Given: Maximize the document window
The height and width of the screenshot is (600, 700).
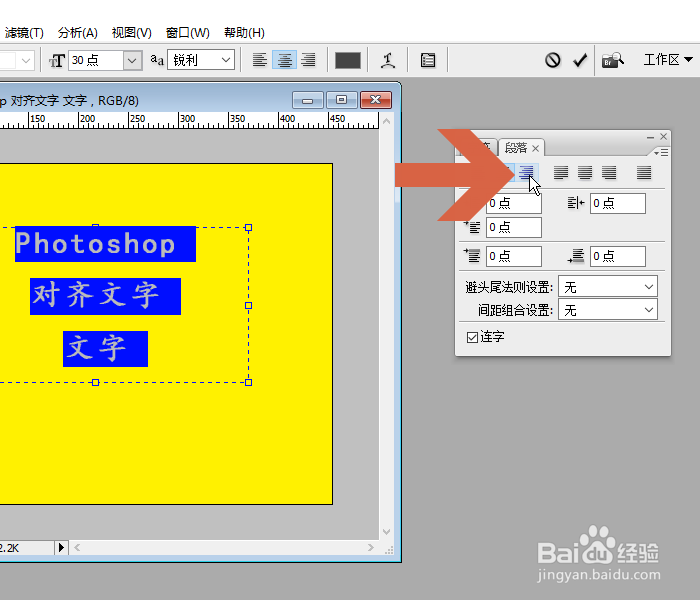Looking at the screenshot, I should click(342, 100).
